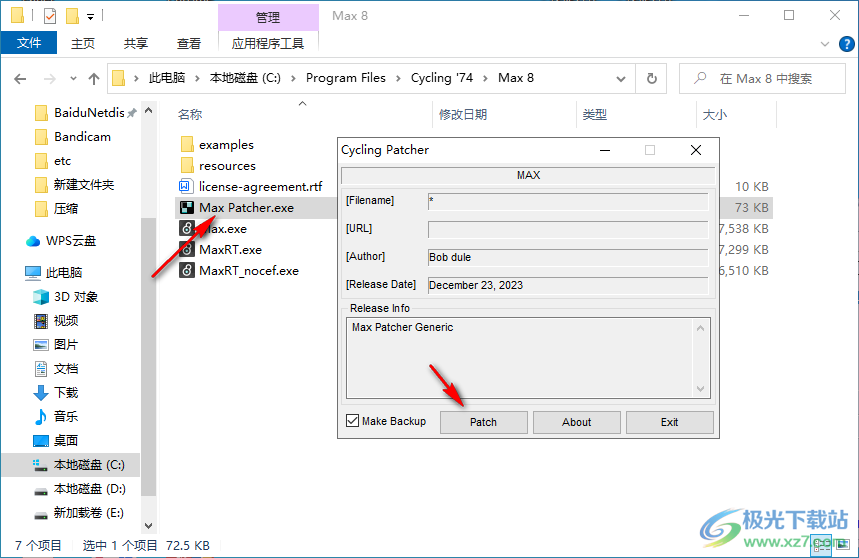Go up one folder level
Screen dimensions: 859x558
(x=94, y=79)
